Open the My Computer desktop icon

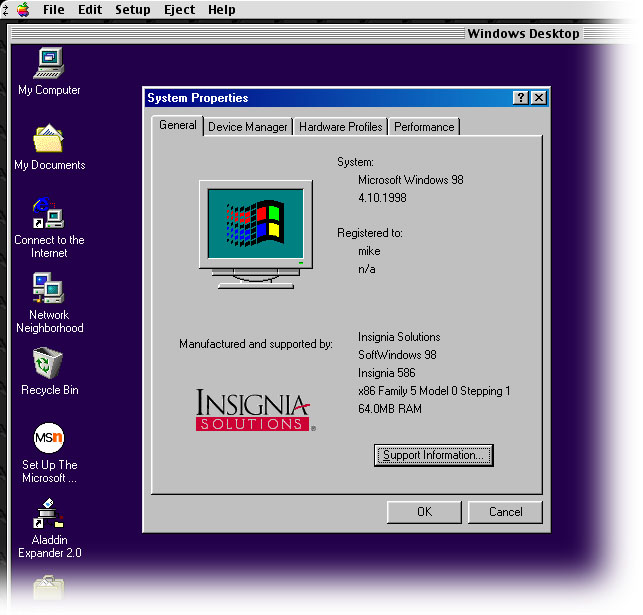coord(49,63)
